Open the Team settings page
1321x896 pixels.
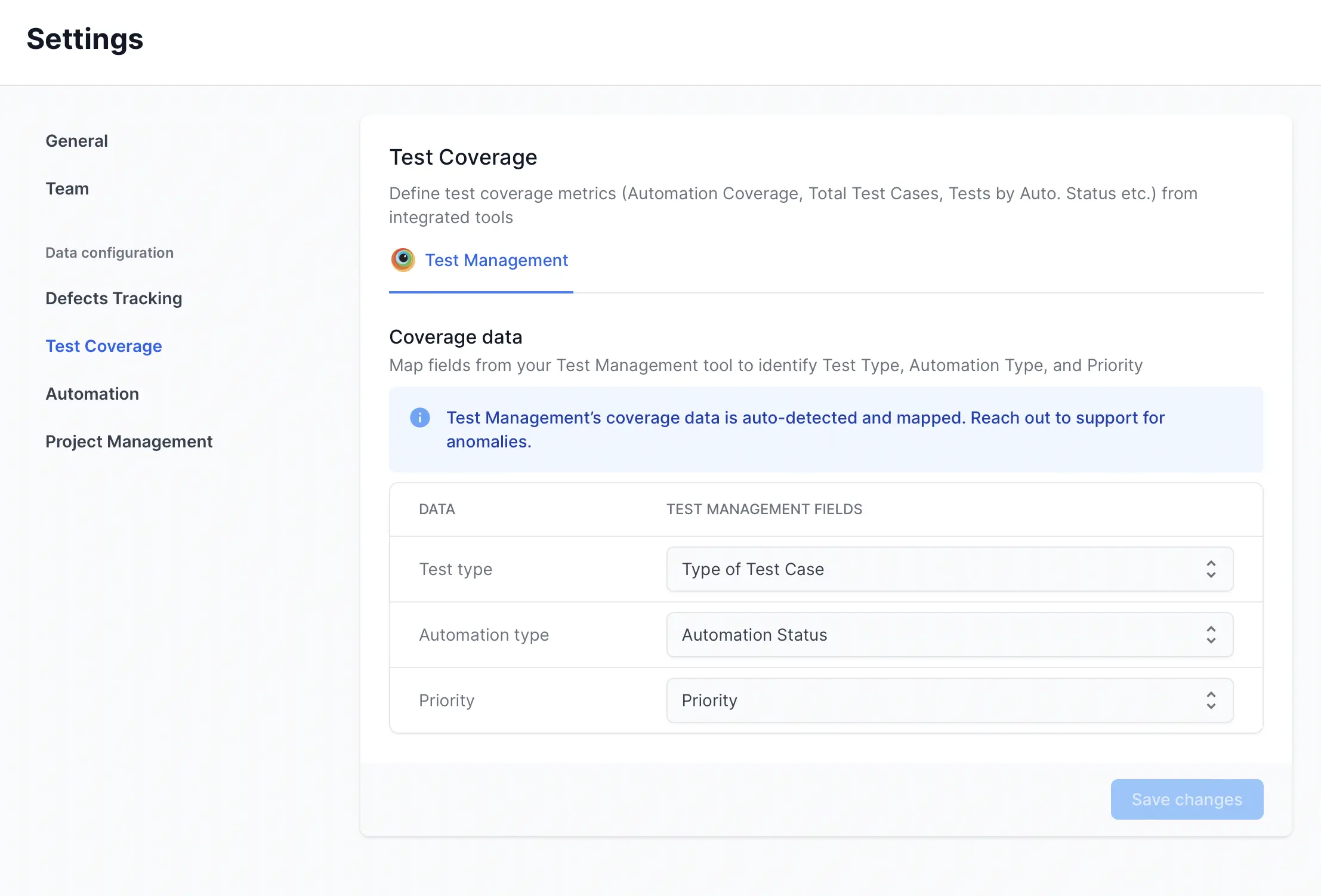67,189
